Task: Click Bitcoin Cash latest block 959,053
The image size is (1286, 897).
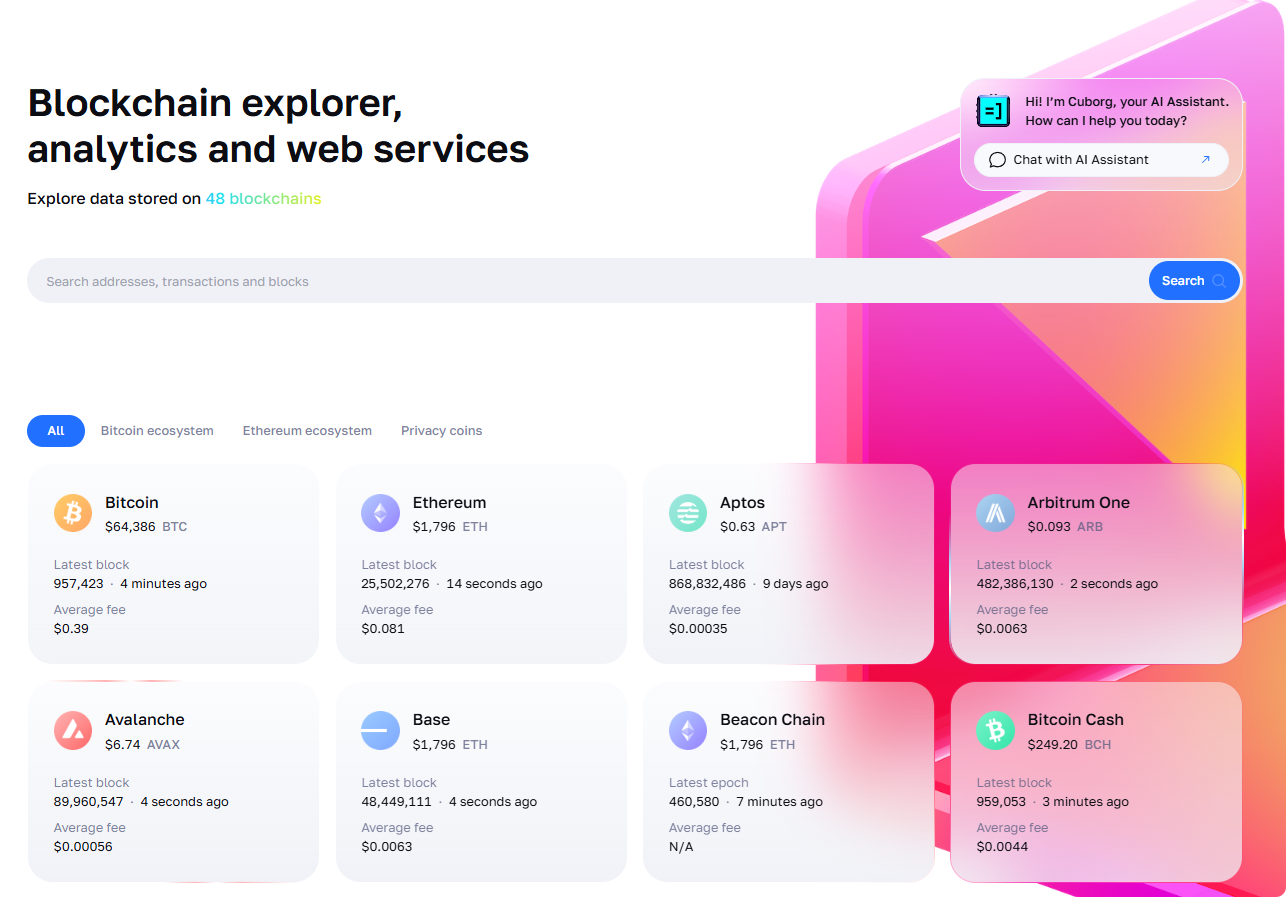Action: 1001,802
